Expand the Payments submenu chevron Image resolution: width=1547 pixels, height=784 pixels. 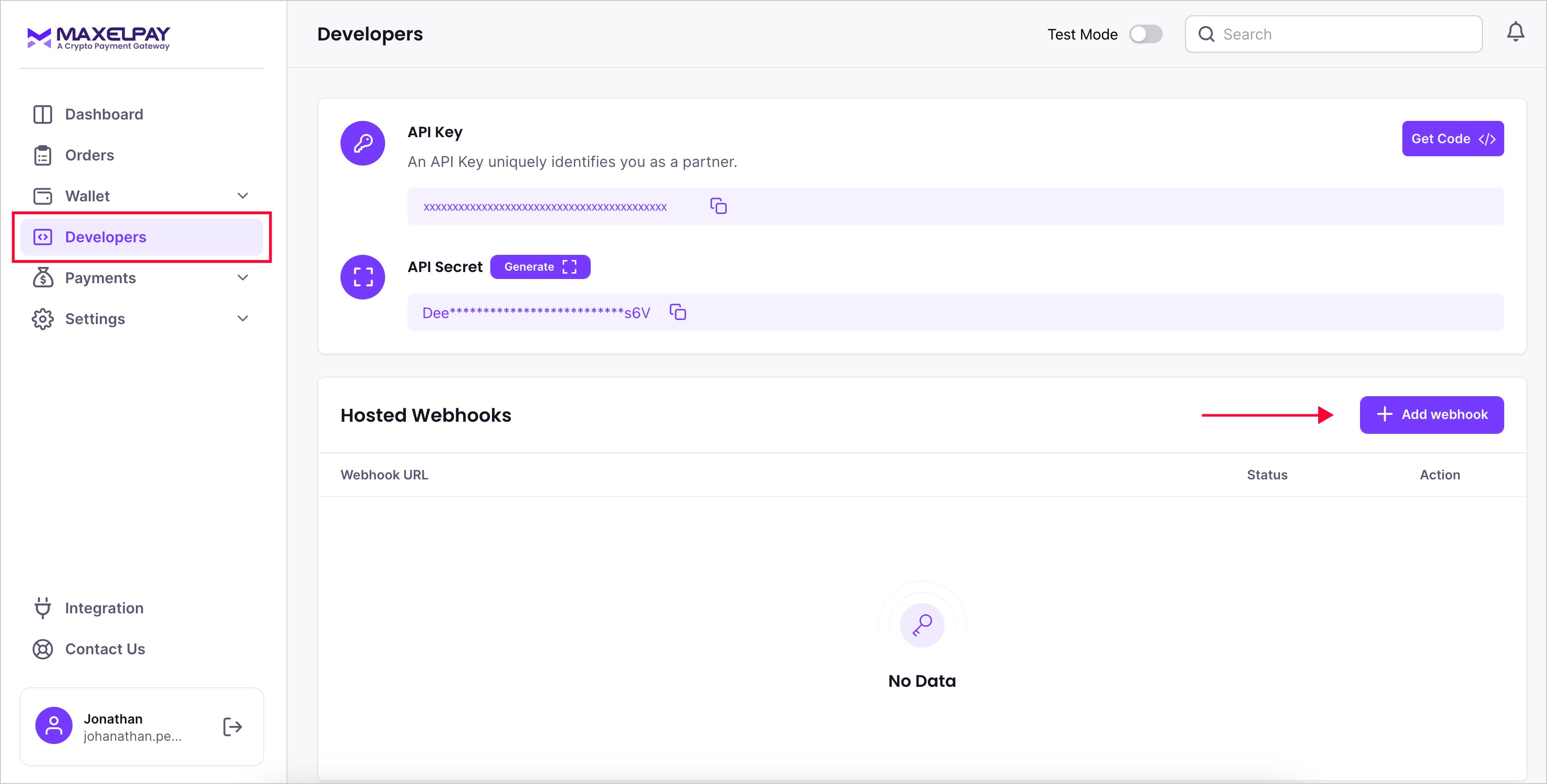click(243, 277)
